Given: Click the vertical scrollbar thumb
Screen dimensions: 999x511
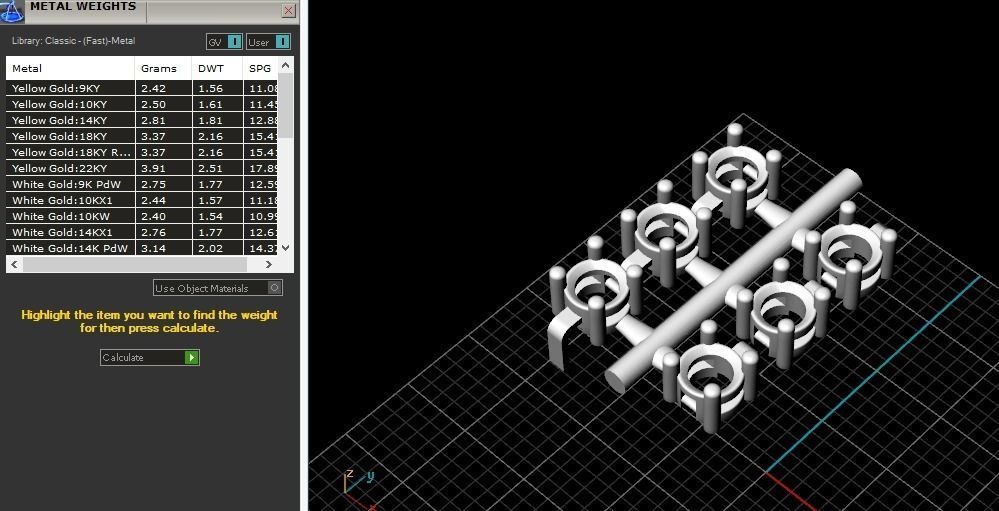Looking at the screenshot, I should (285, 105).
